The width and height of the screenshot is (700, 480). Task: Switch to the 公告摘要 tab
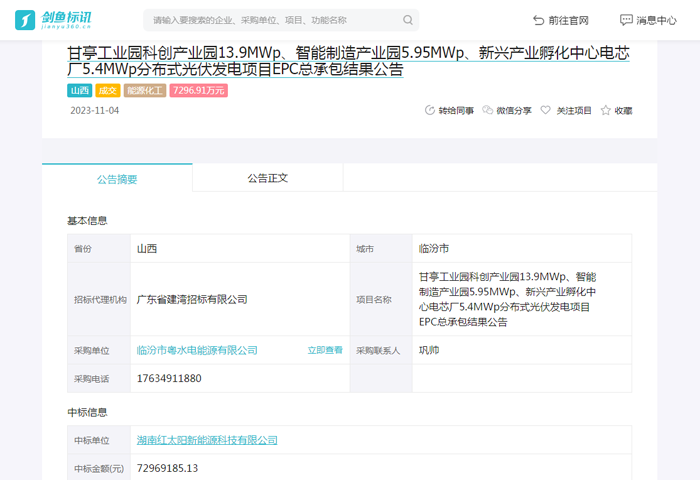[117, 179]
